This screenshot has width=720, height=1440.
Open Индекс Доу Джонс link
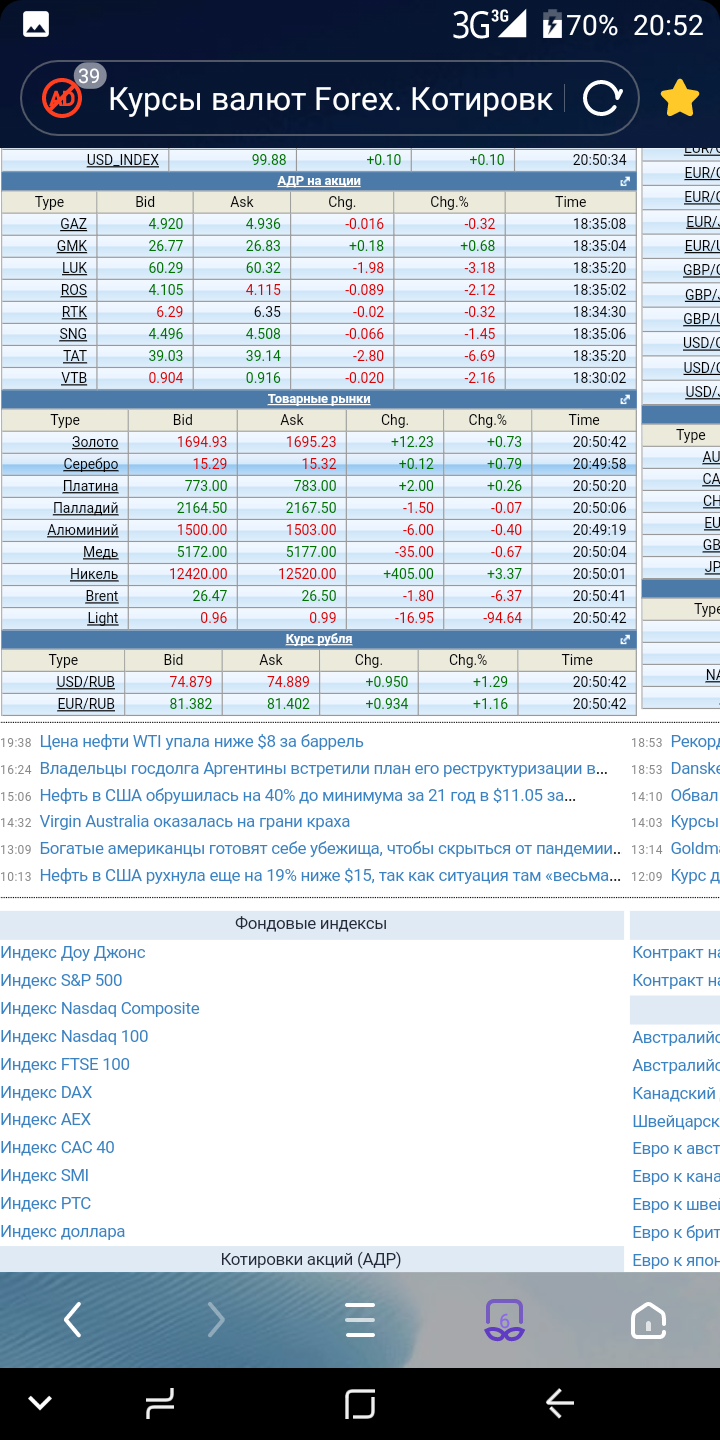point(73,952)
